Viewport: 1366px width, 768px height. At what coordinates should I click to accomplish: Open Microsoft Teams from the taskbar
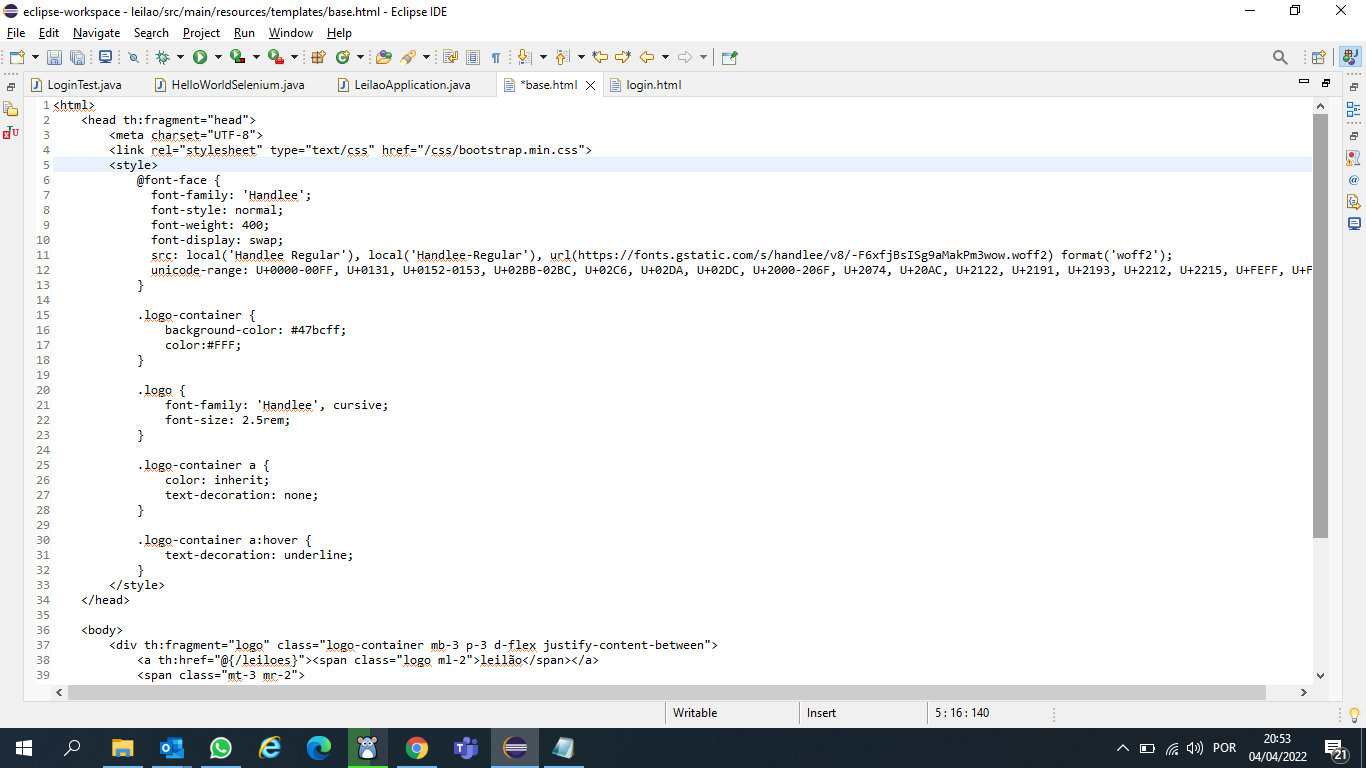pyautogui.click(x=466, y=748)
